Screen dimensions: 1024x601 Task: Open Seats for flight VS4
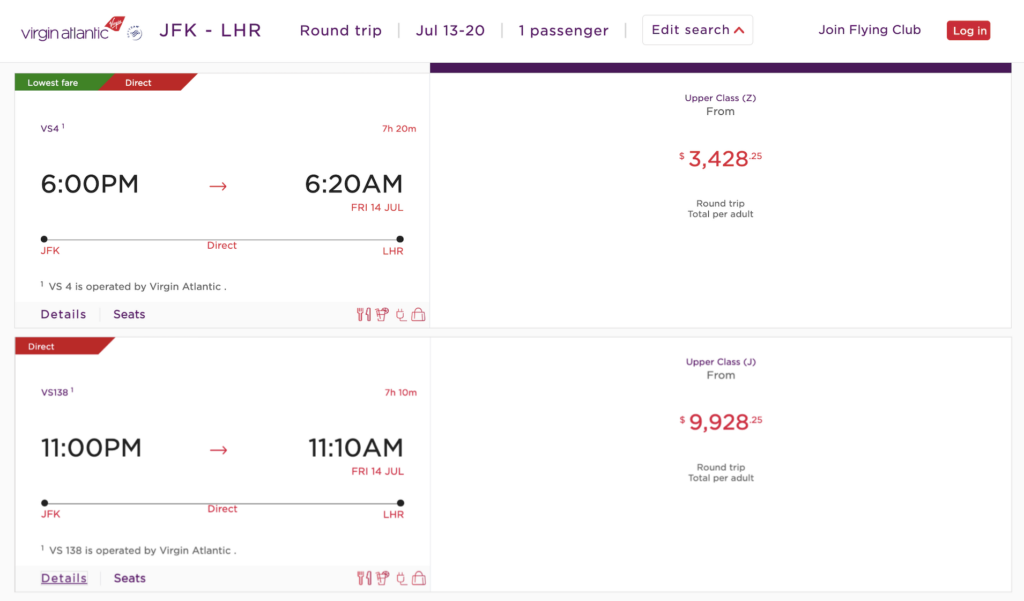(129, 314)
